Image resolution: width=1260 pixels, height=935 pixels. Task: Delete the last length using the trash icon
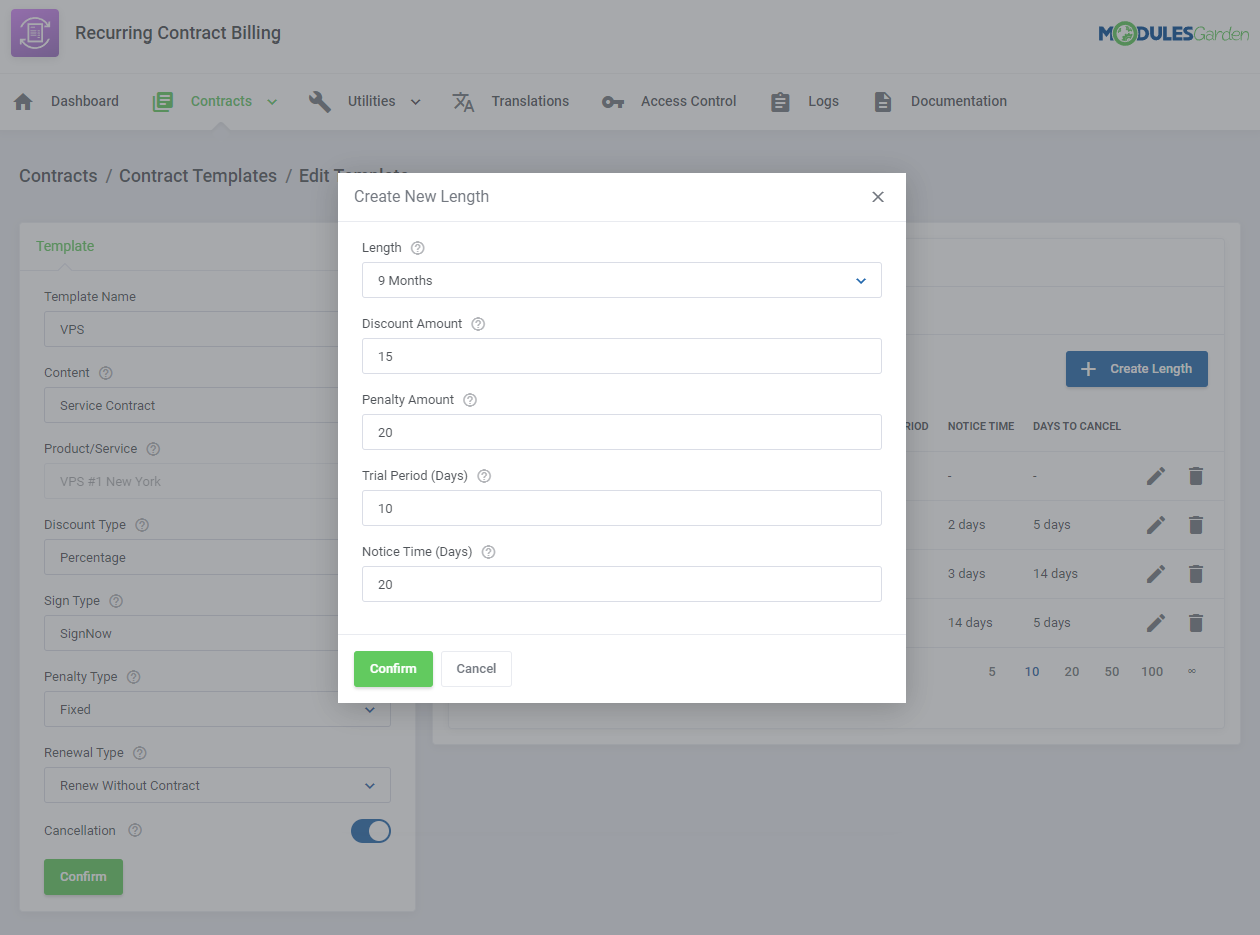pos(1196,623)
